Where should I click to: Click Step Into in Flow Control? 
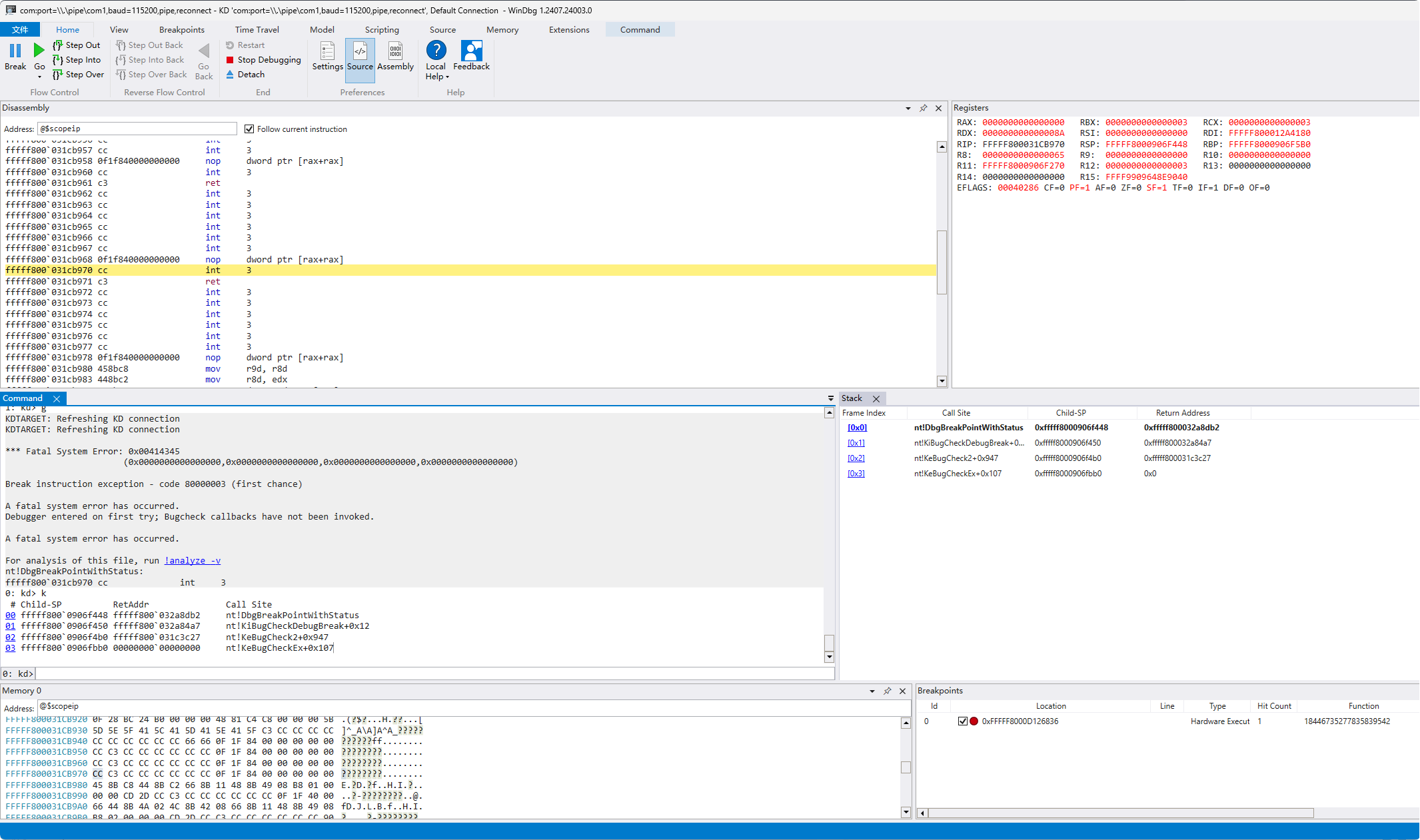(77, 60)
